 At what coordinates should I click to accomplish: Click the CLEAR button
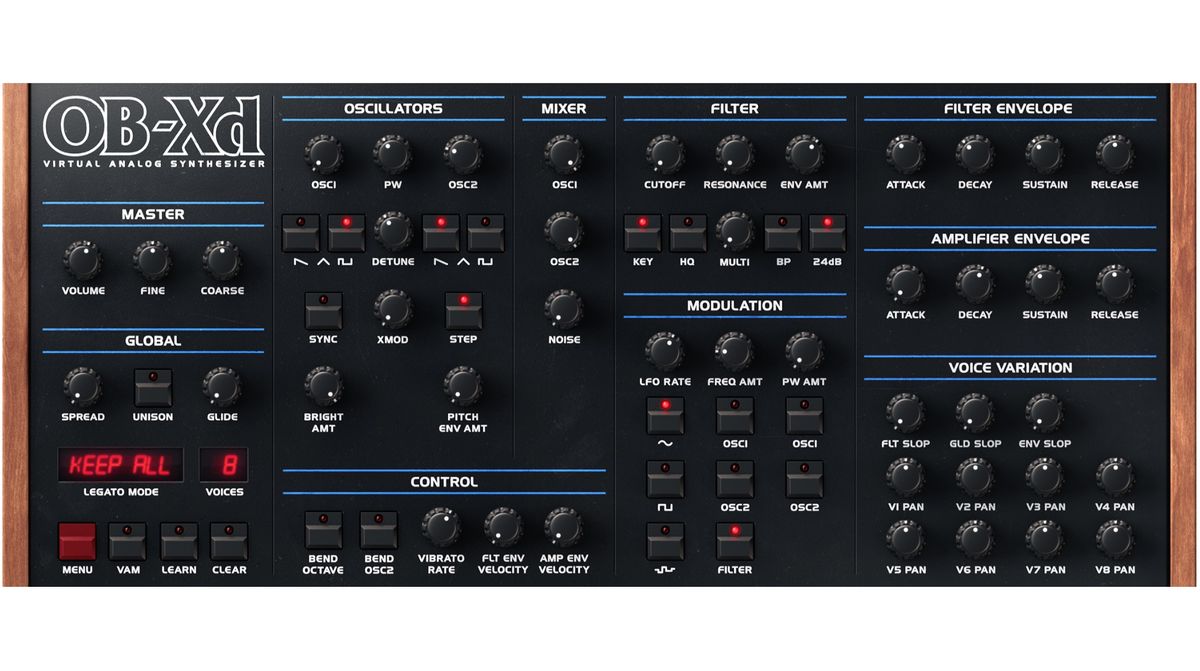[228, 540]
